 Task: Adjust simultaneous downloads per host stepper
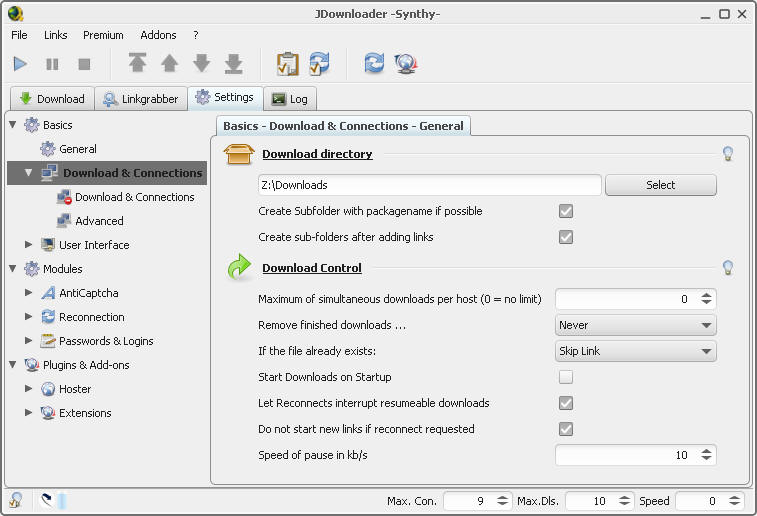click(706, 299)
